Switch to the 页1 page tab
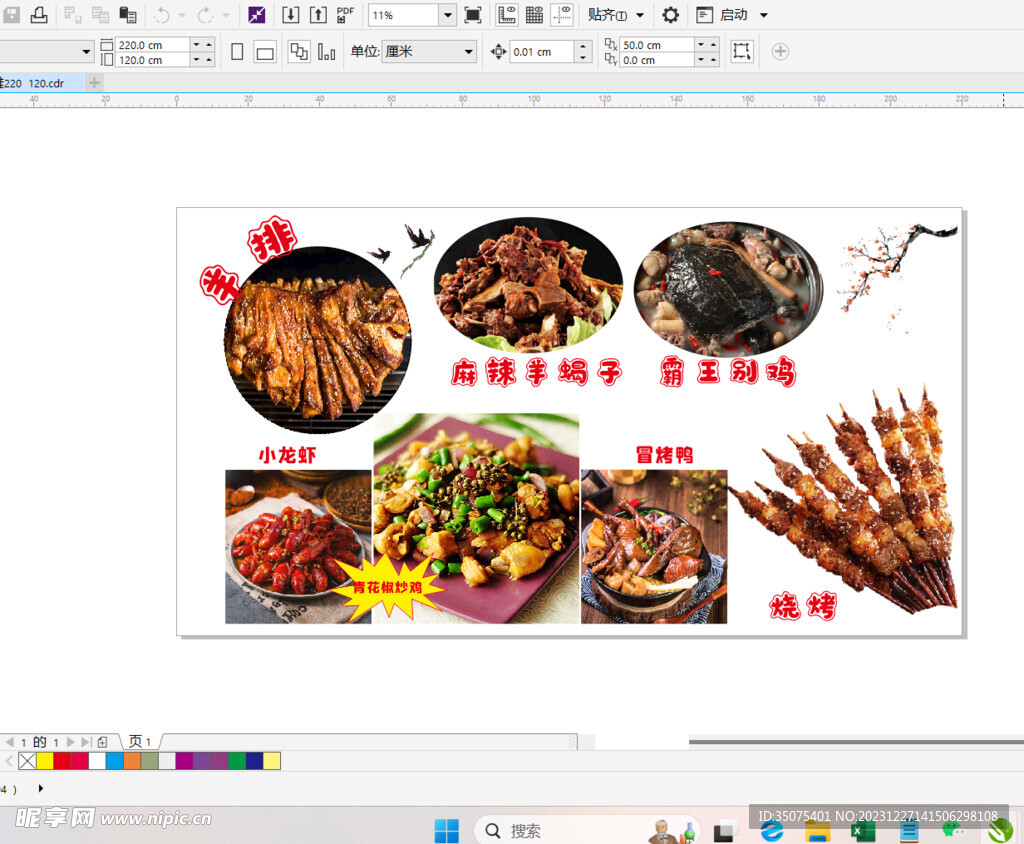Screen dimensions: 1024x844 (140, 742)
